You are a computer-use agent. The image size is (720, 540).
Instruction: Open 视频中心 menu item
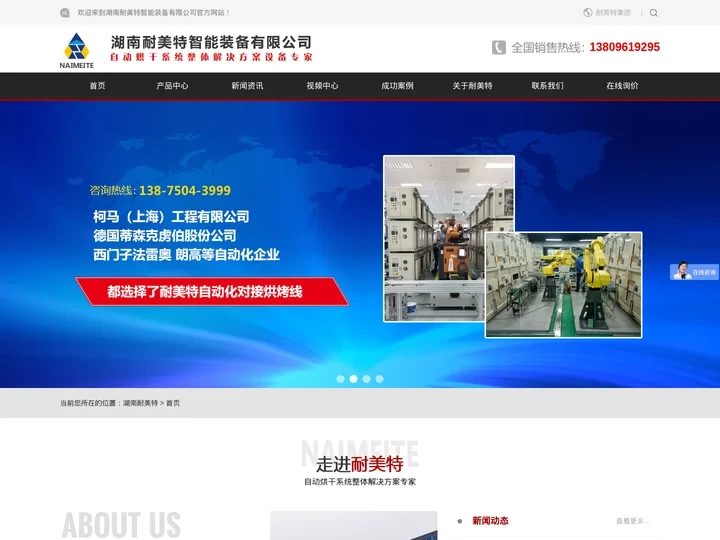(x=322, y=86)
